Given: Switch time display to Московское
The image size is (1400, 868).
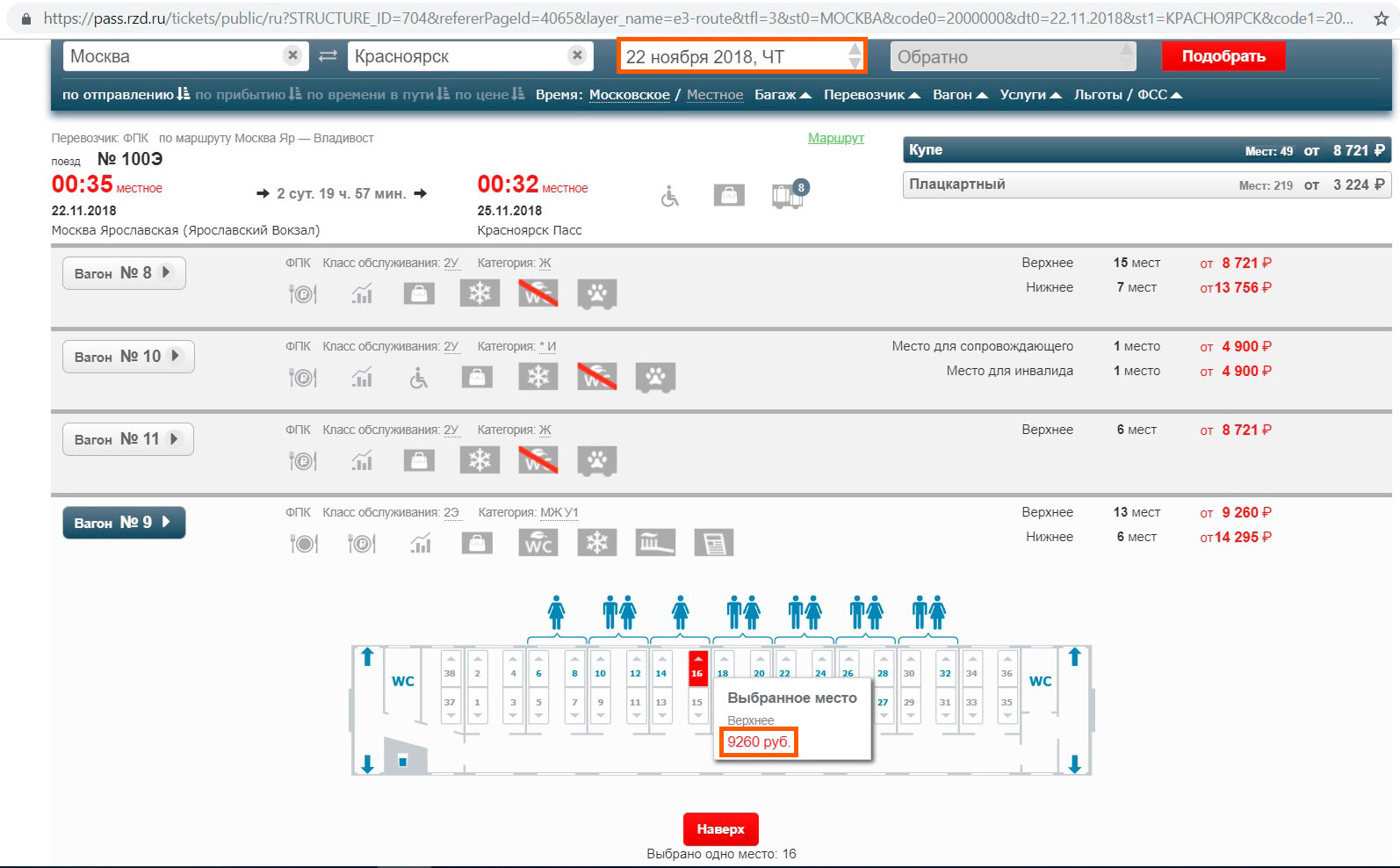Looking at the screenshot, I should pos(630,95).
